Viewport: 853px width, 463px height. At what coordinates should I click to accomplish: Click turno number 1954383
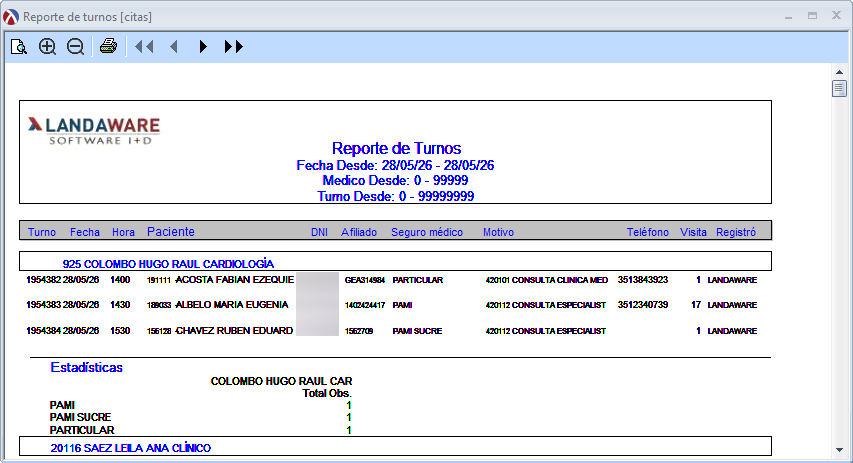(44, 305)
